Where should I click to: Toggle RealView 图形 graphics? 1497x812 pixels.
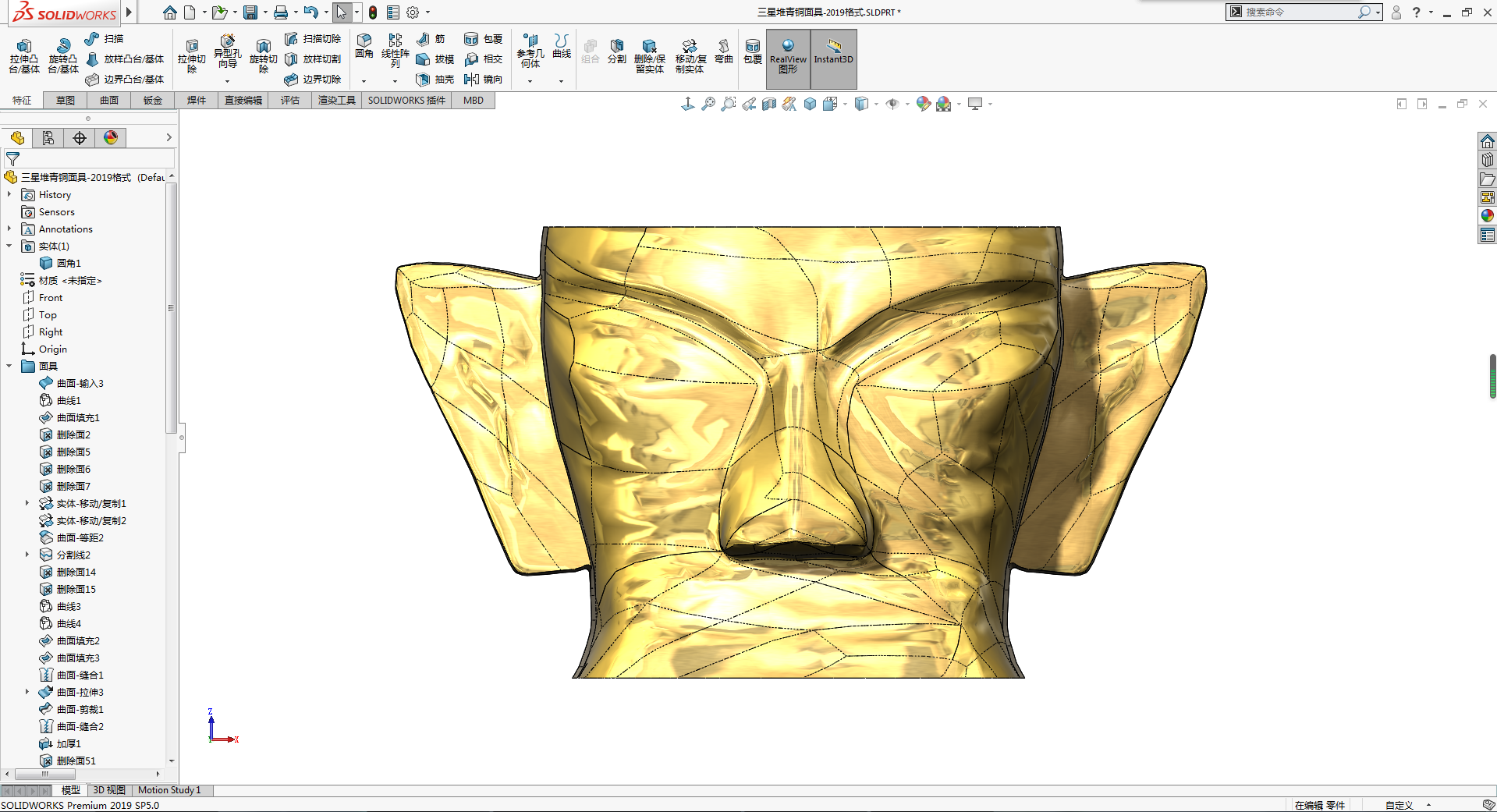point(788,59)
